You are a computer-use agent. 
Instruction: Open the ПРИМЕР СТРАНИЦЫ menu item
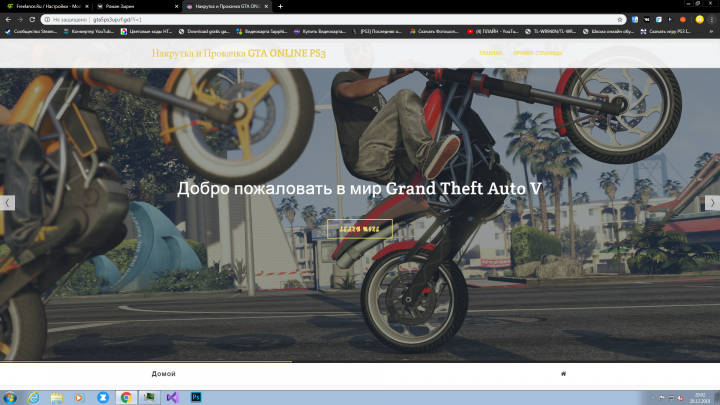click(538, 53)
